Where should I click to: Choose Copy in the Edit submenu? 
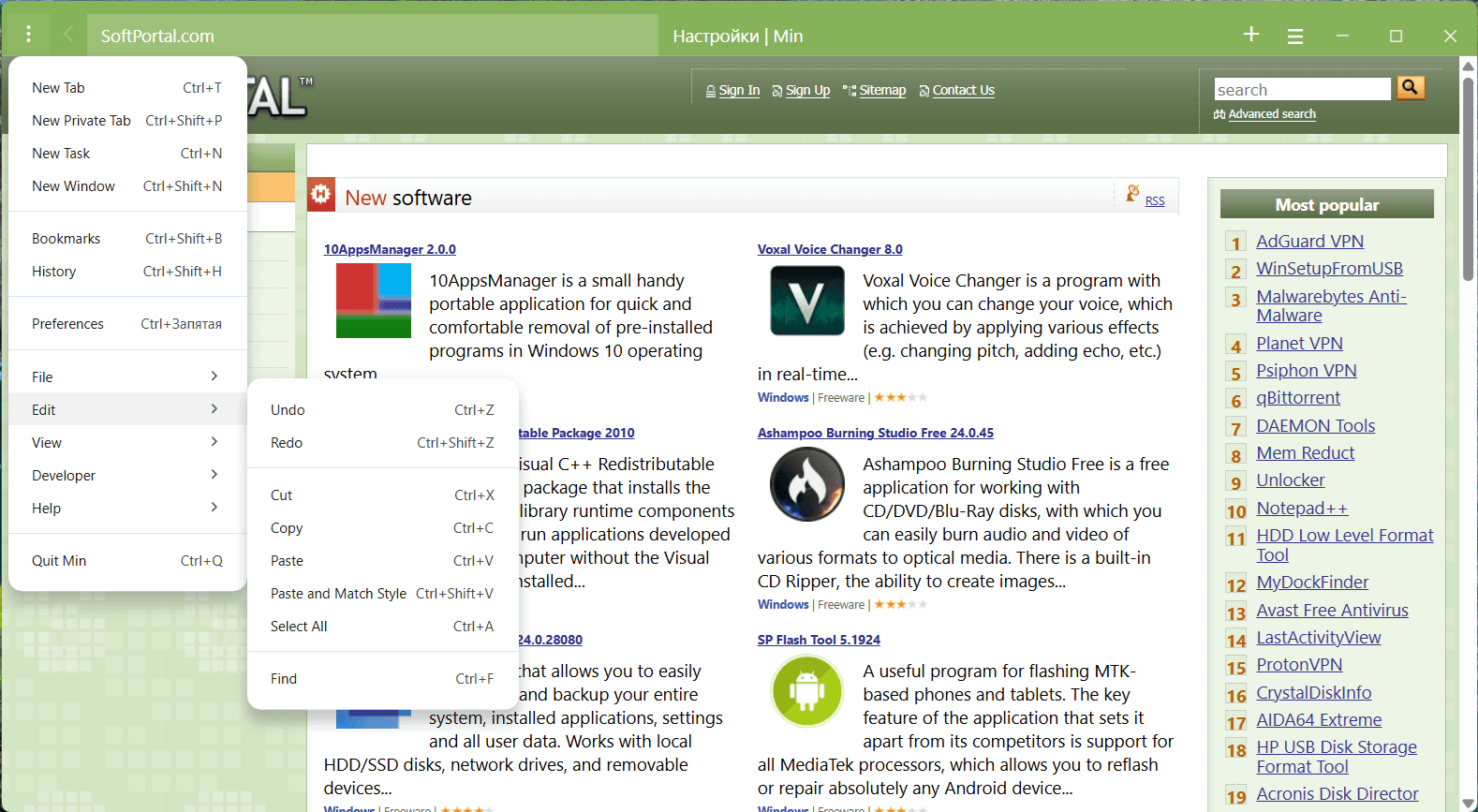pyautogui.click(x=382, y=528)
